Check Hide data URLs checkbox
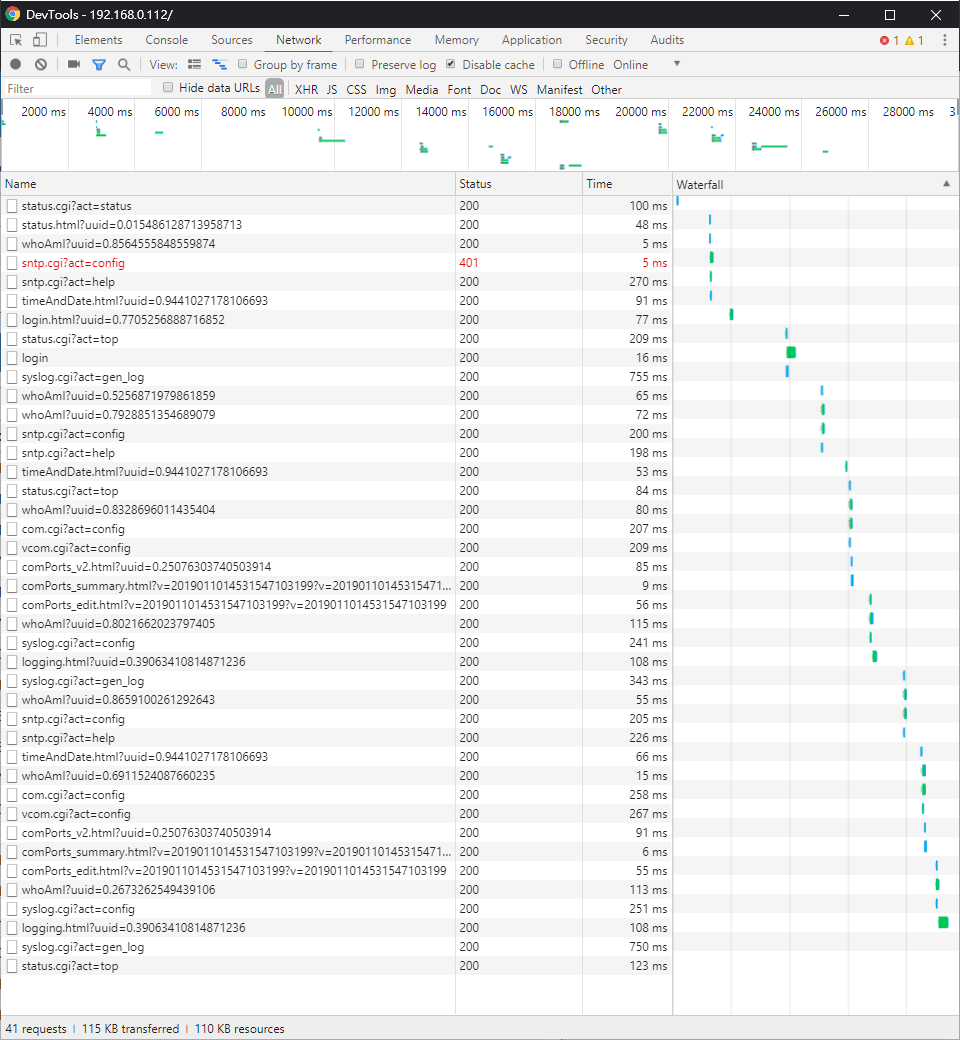Viewport: 960px width, 1040px height. coord(168,87)
